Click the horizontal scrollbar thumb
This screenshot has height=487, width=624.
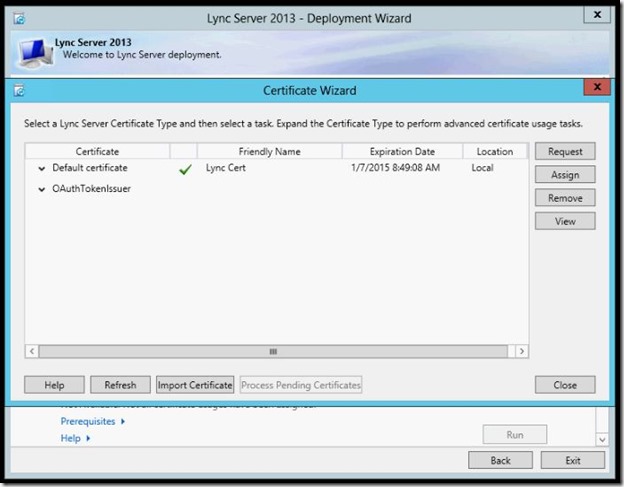[273, 351]
